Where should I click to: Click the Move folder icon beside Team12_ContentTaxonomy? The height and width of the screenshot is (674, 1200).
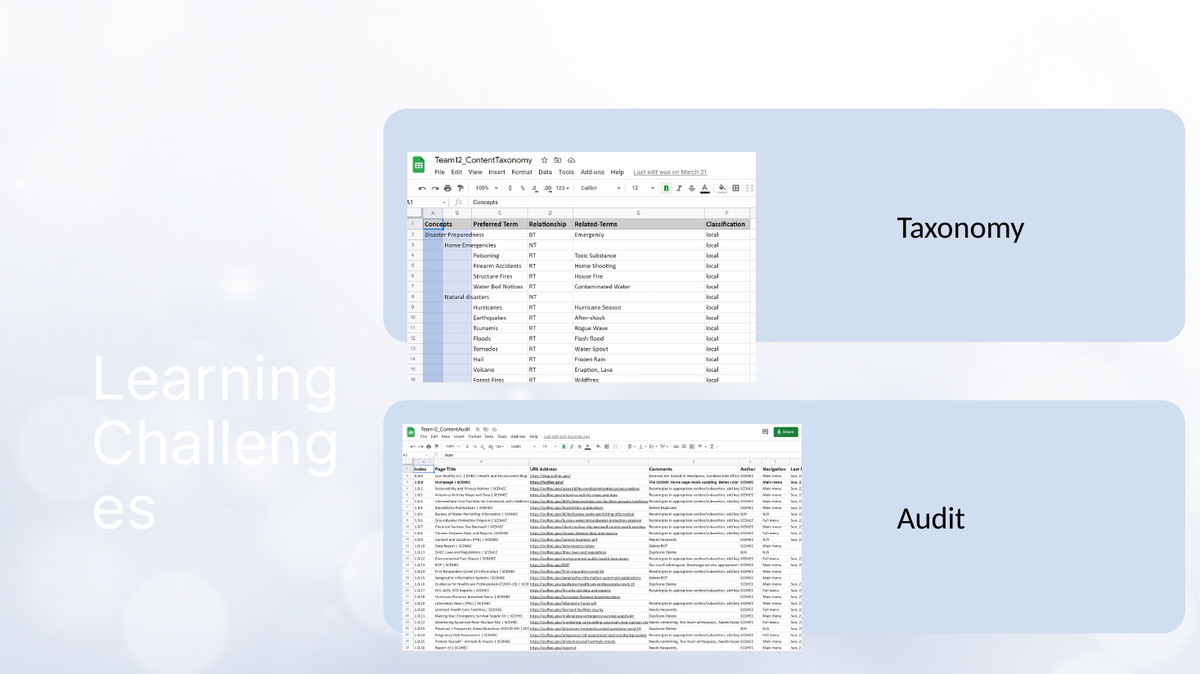coord(558,160)
